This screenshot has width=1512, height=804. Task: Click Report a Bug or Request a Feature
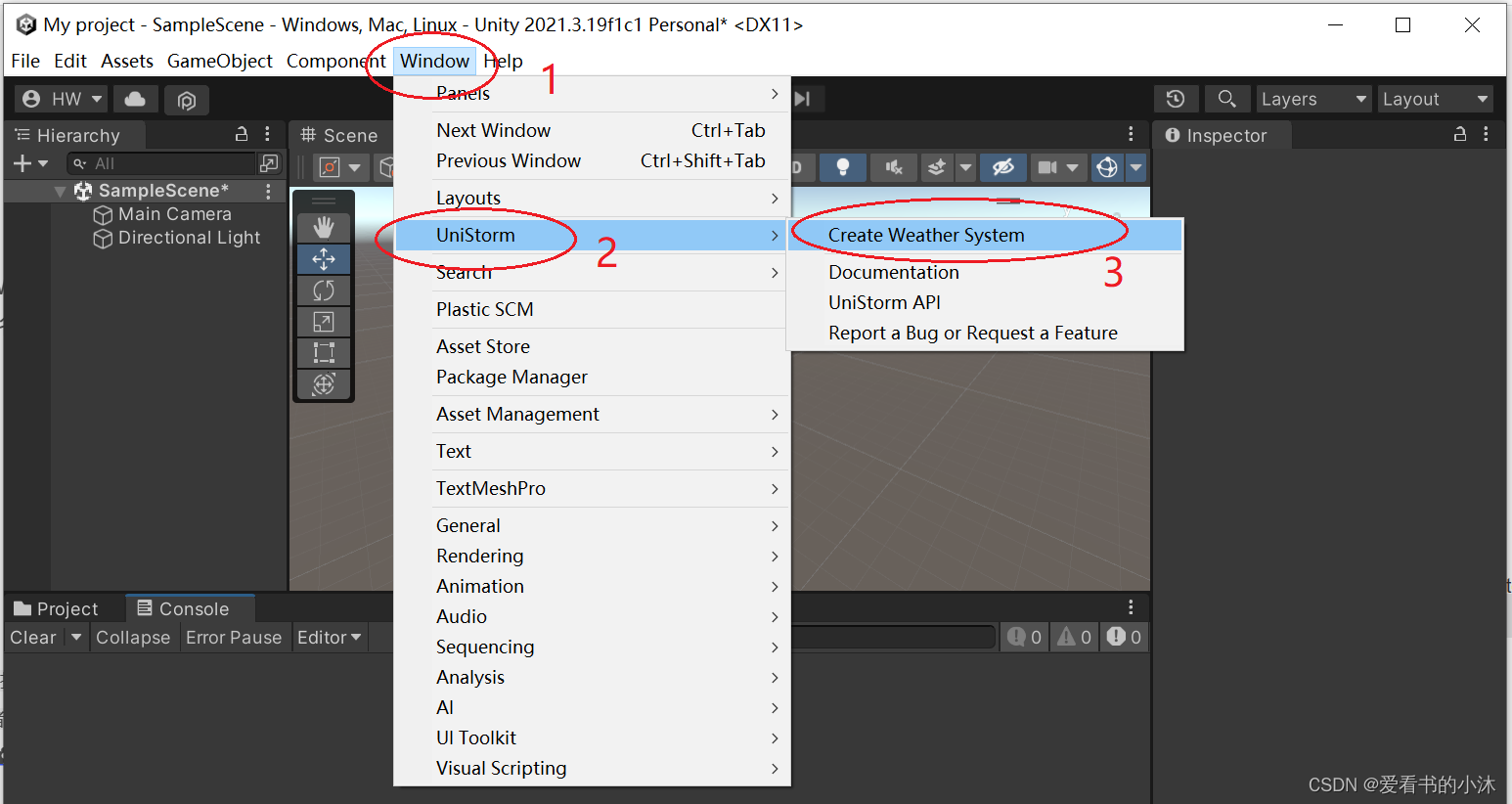pos(985,334)
